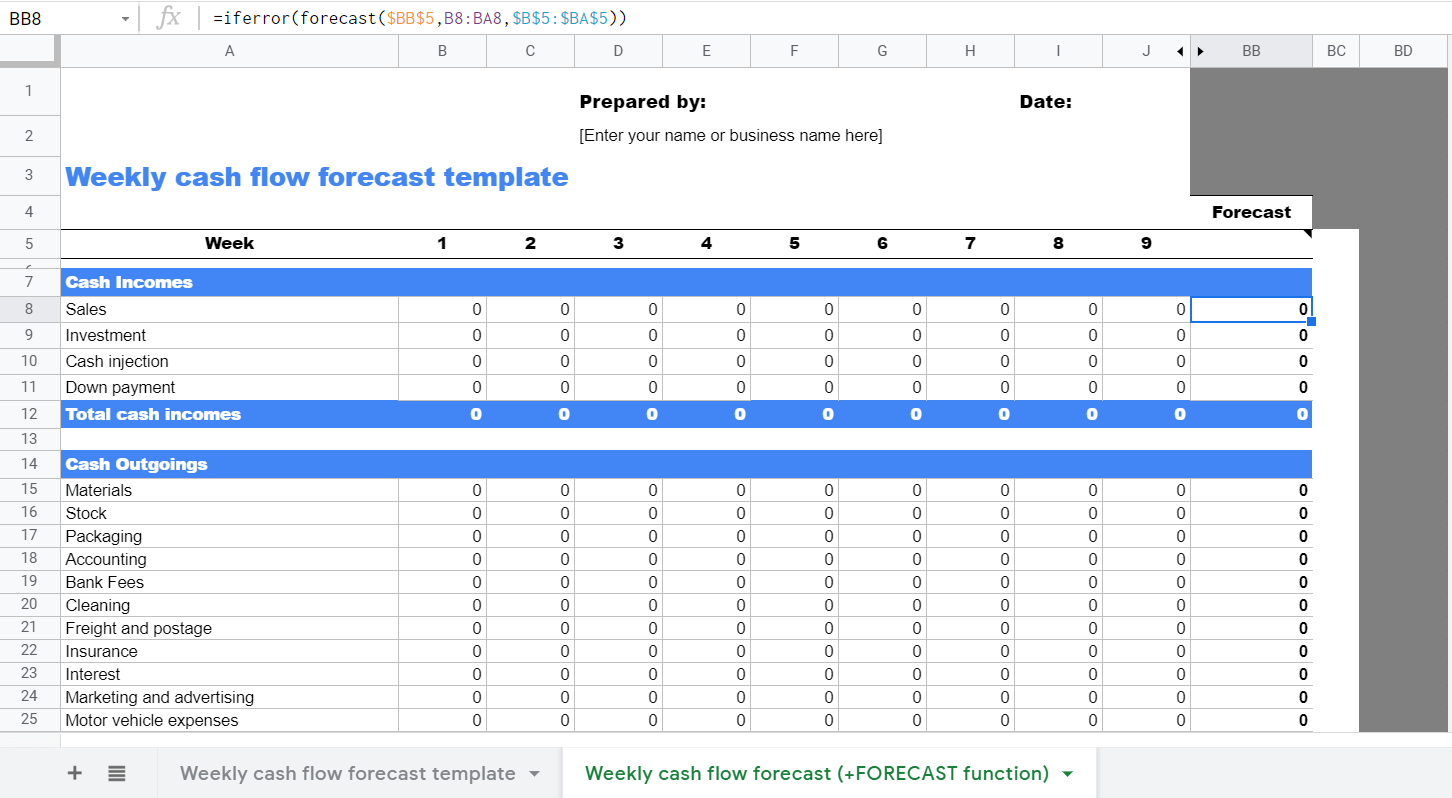Viewport: 1452px width, 798px height.
Task: Click the 'Cleaning' row label
Action: (97, 605)
